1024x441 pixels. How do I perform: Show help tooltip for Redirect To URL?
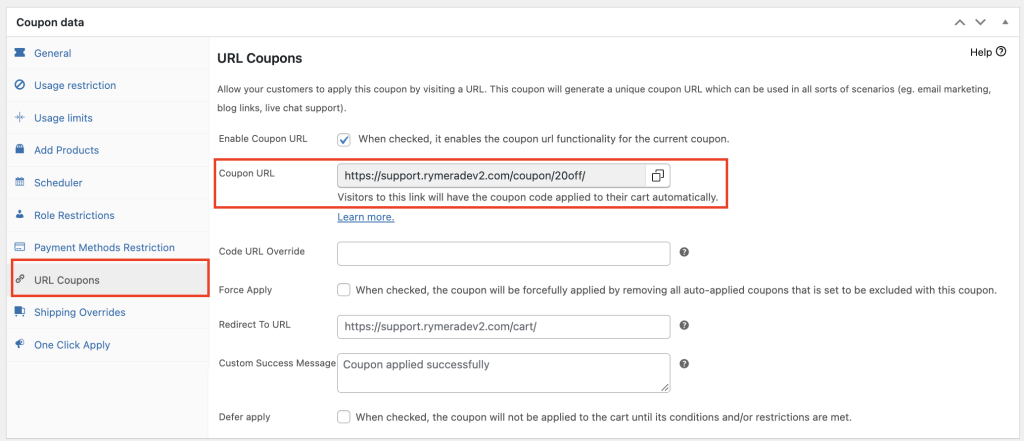point(684,325)
